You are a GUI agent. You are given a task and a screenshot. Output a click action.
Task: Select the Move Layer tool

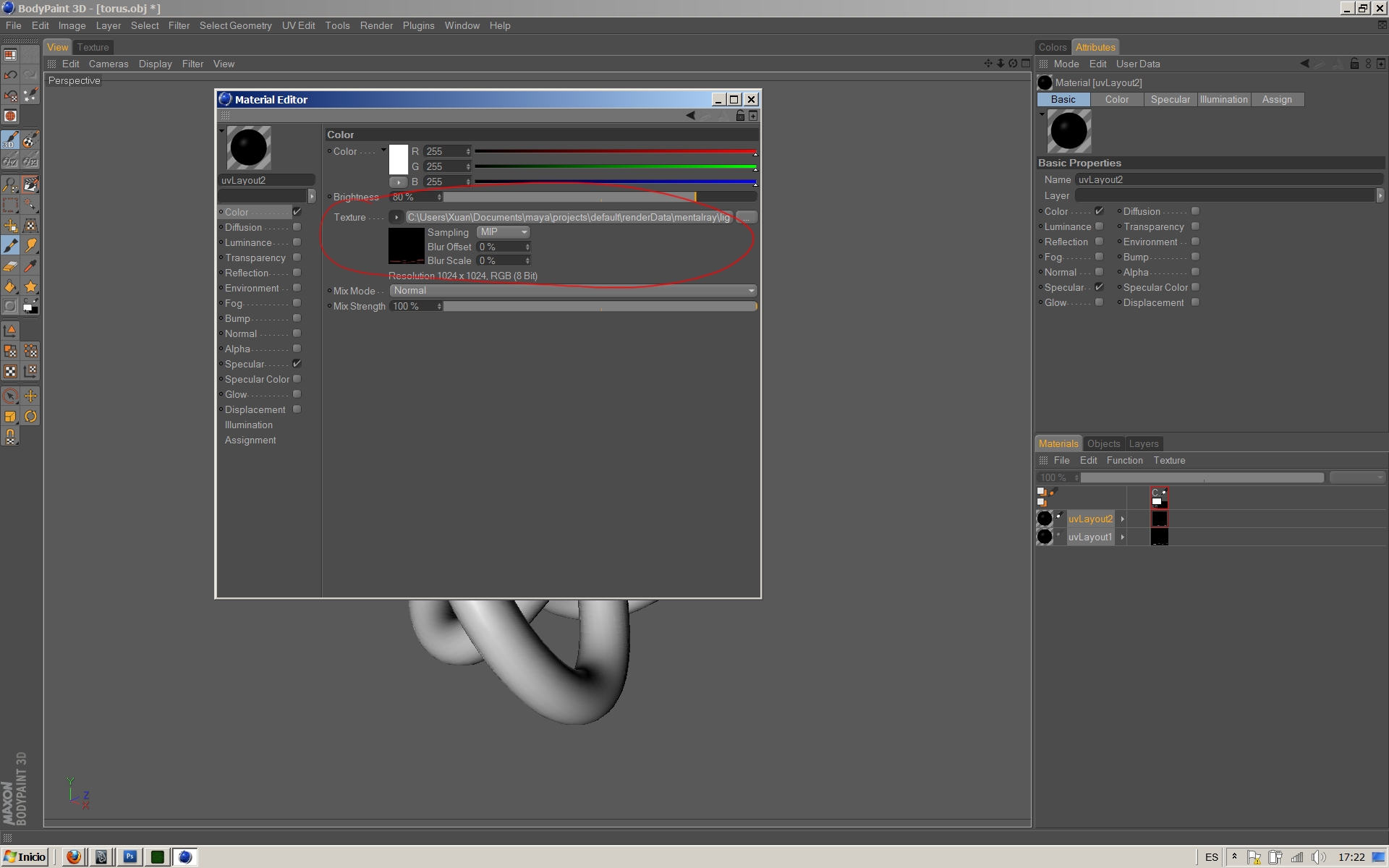[10, 226]
